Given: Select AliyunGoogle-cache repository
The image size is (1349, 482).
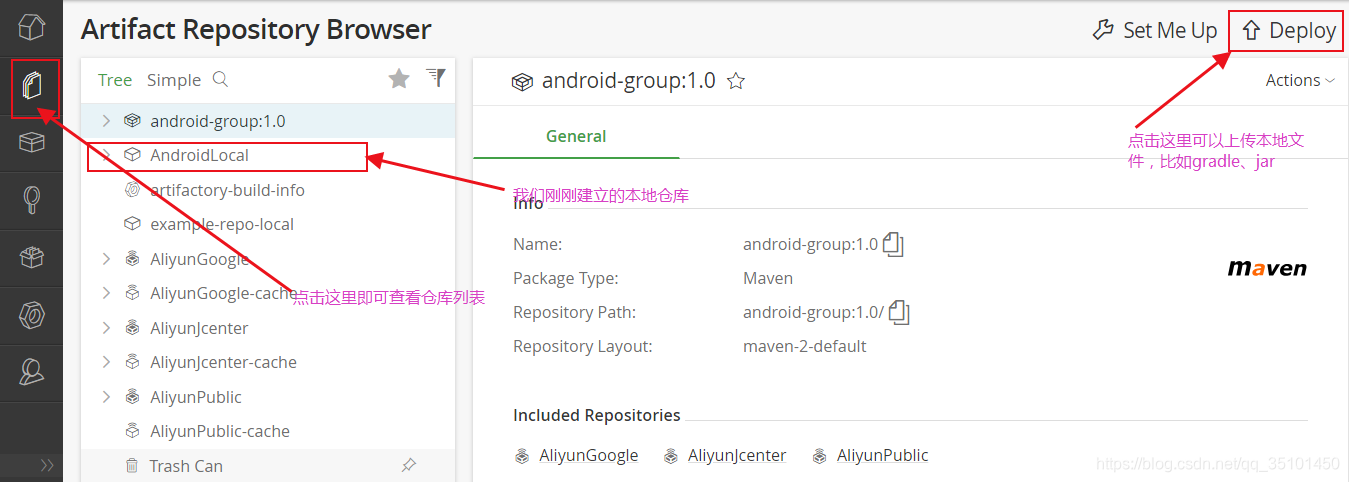Looking at the screenshot, I should (x=223, y=293).
